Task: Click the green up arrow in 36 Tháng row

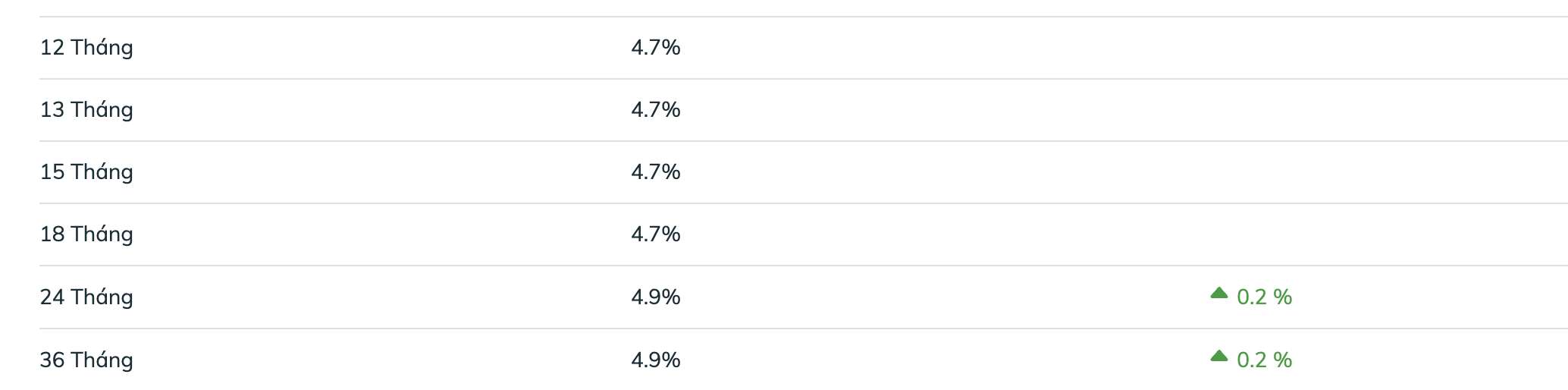Action: pos(1218,356)
